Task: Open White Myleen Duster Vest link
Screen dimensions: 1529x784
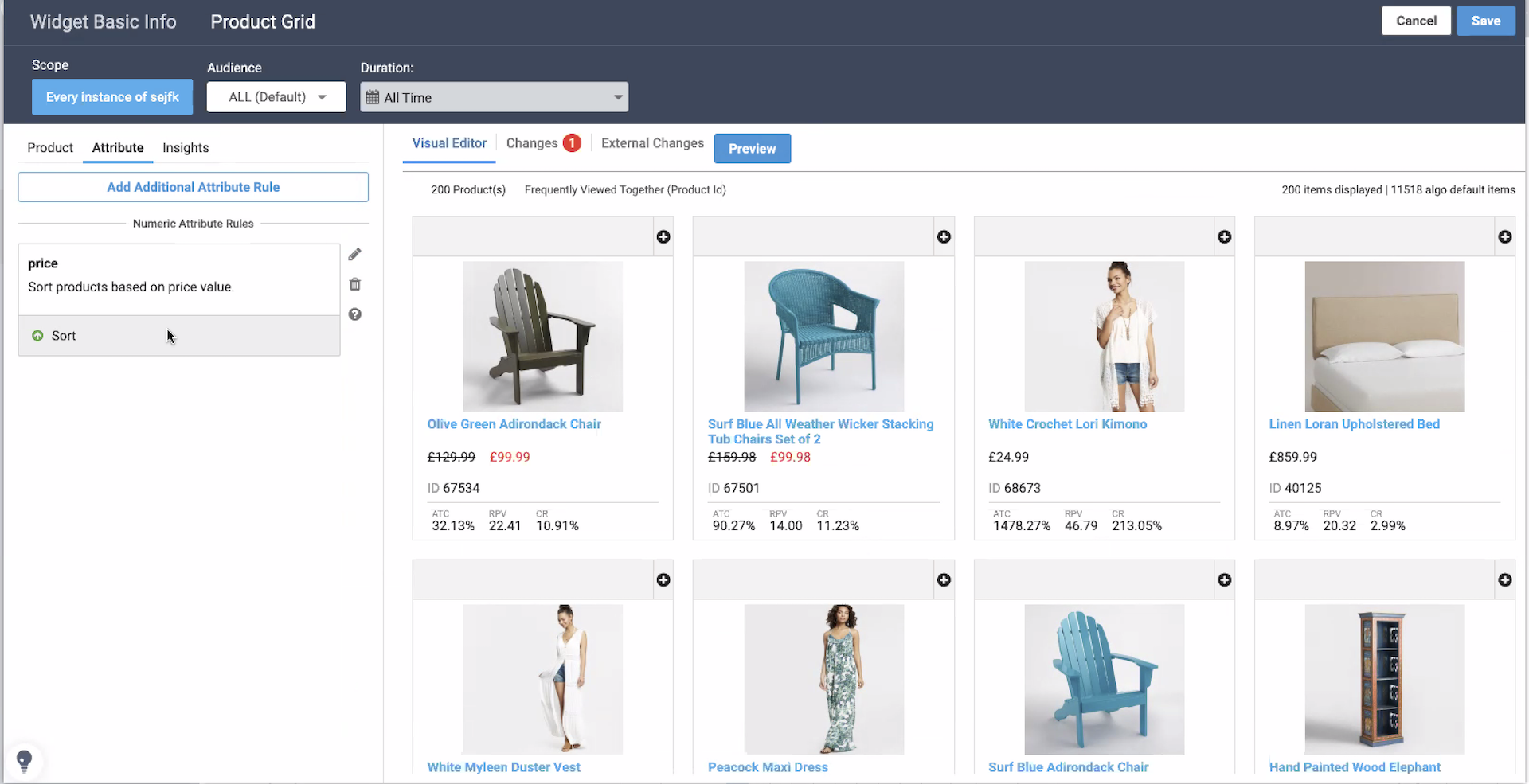Action: click(503, 767)
